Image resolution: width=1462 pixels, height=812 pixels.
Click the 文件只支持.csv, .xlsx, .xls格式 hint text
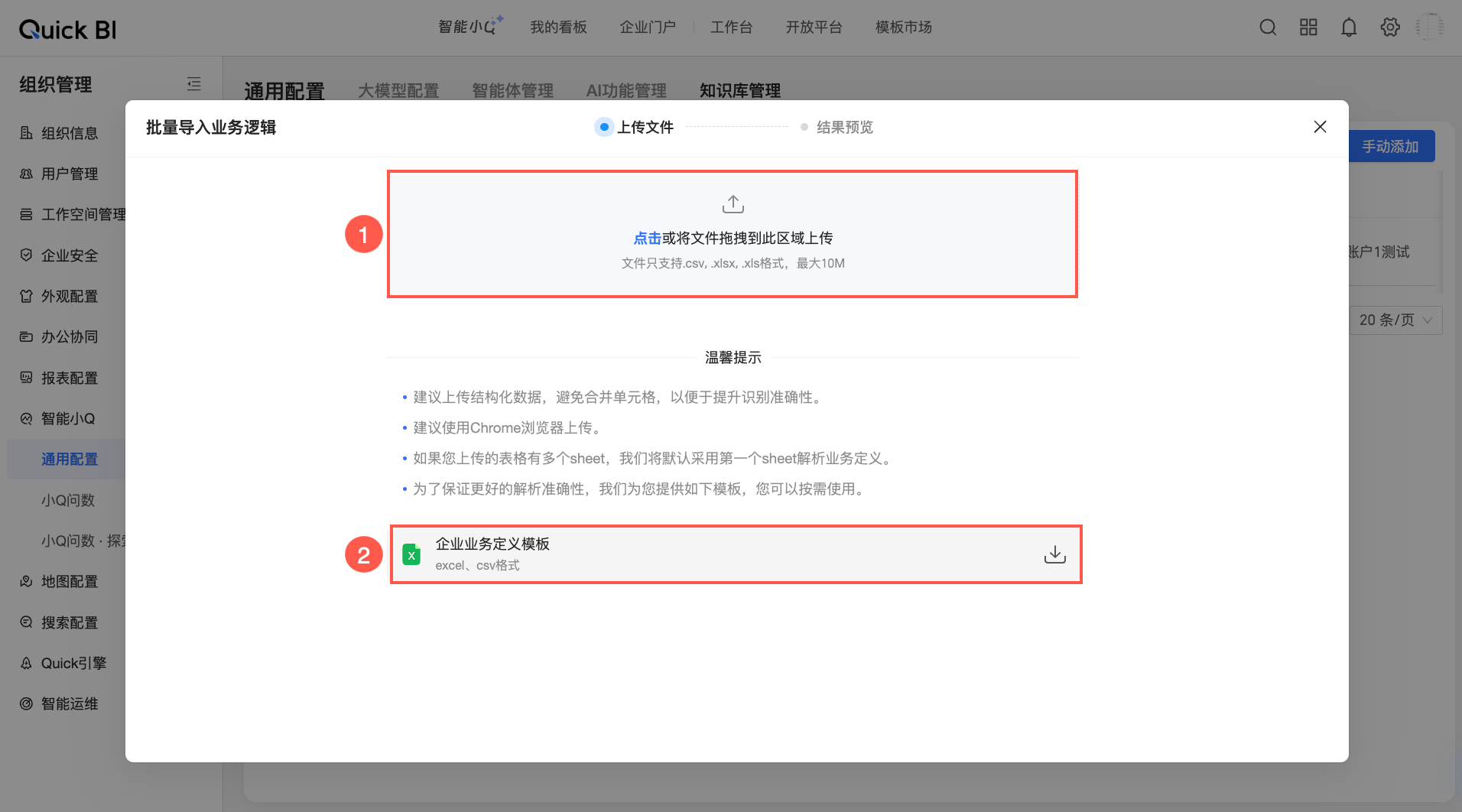pos(733,263)
